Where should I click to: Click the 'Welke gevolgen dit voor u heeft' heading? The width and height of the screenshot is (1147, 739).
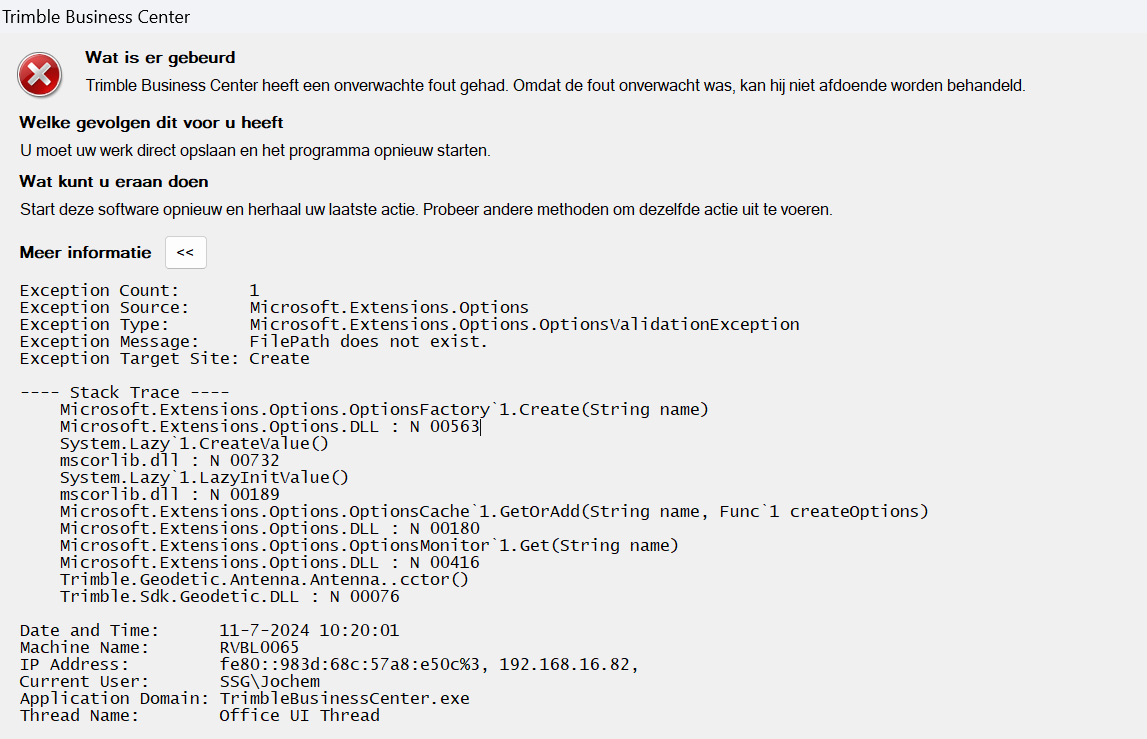[x=151, y=123]
